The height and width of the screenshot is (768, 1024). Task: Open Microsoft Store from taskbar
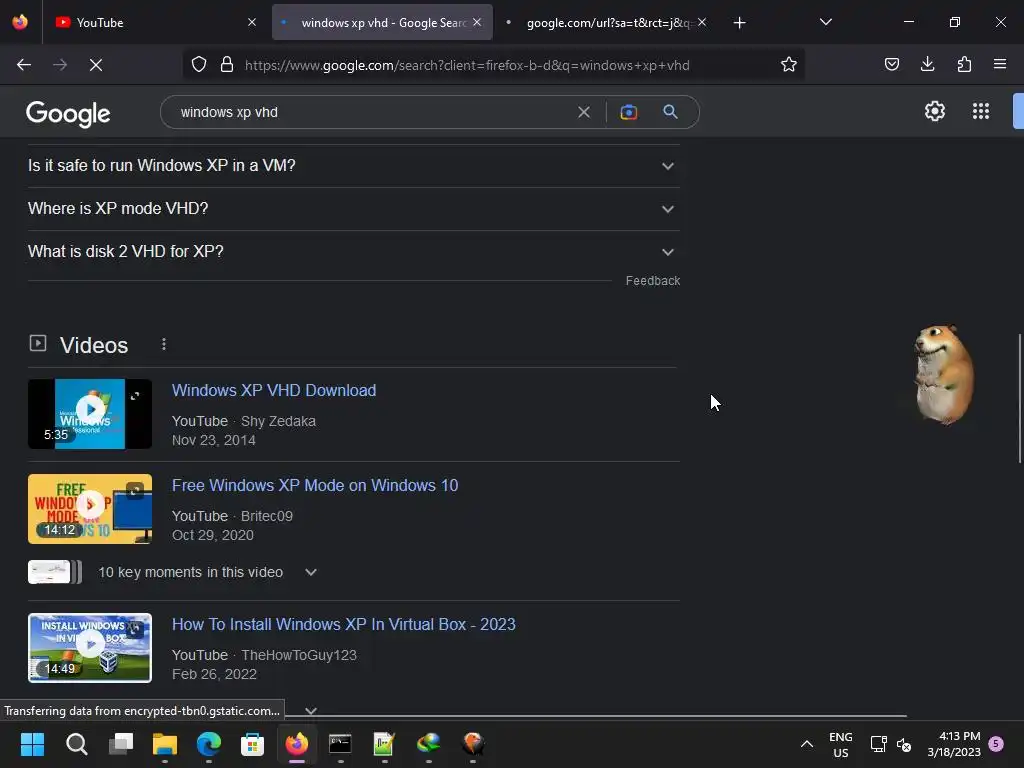tap(252, 743)
